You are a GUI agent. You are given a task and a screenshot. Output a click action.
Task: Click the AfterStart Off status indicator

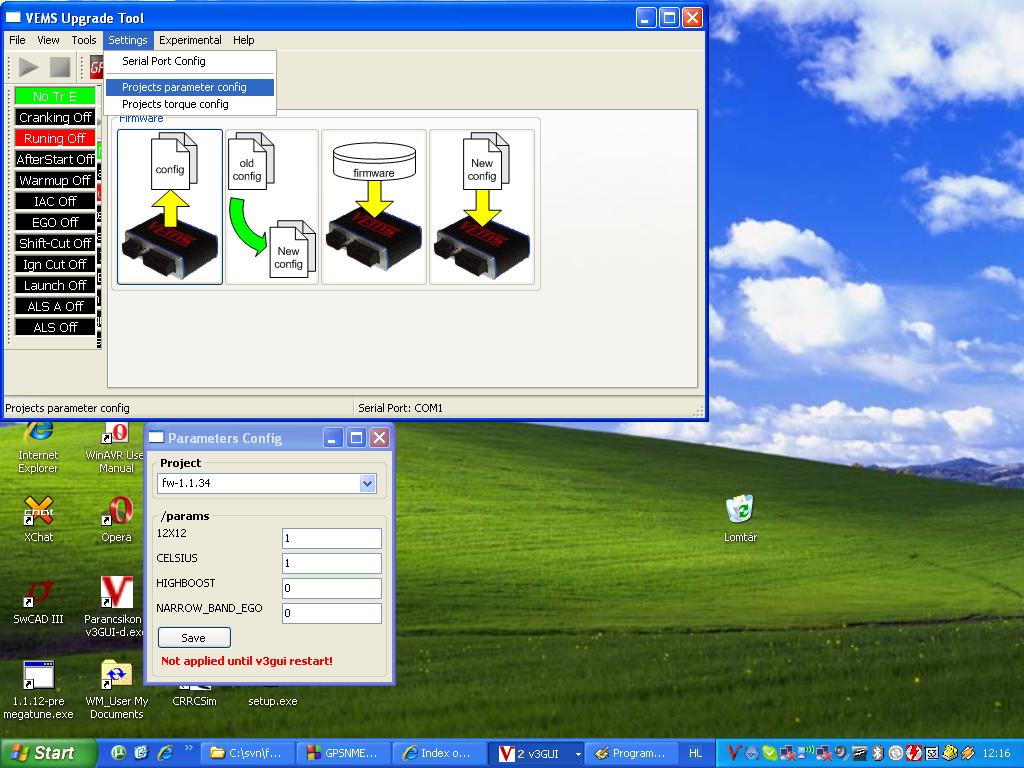click(55, 159)
